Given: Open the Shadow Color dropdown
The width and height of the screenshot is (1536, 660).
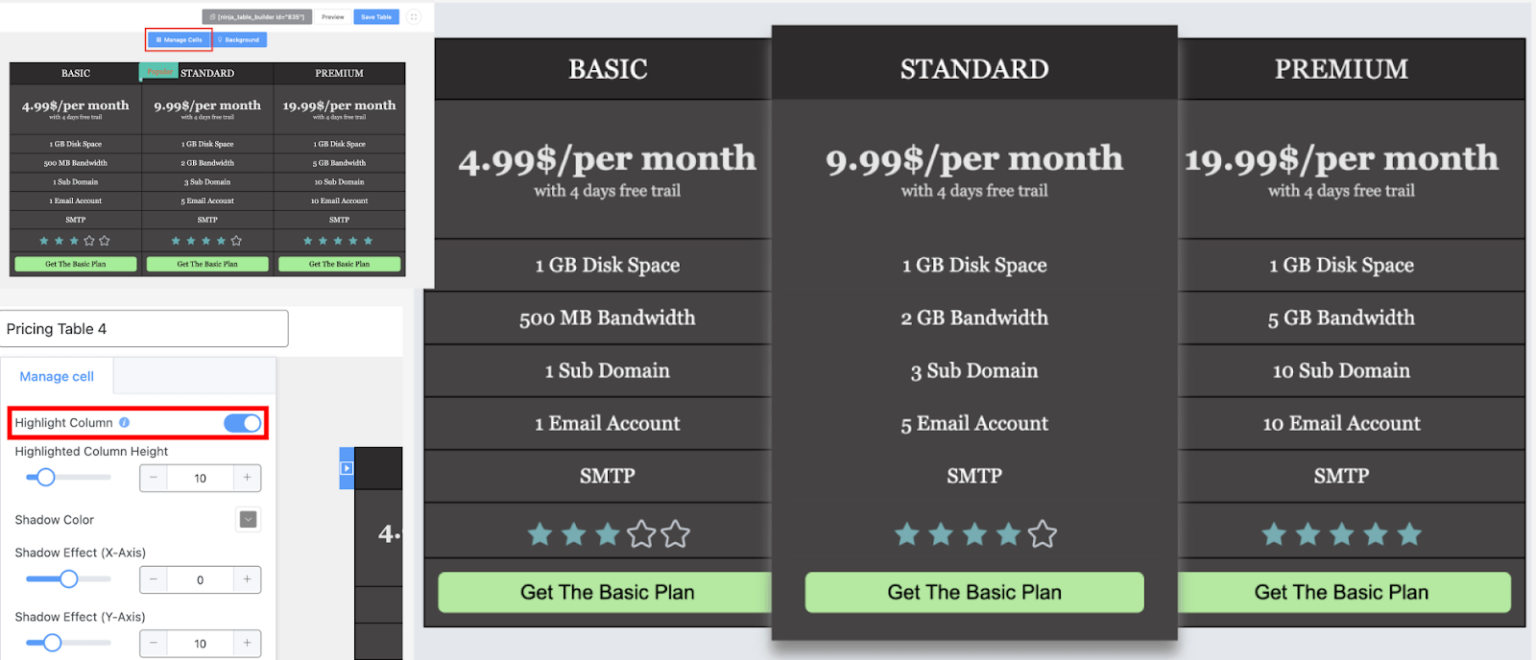Looking at the screenshot, I should (248, 519).
